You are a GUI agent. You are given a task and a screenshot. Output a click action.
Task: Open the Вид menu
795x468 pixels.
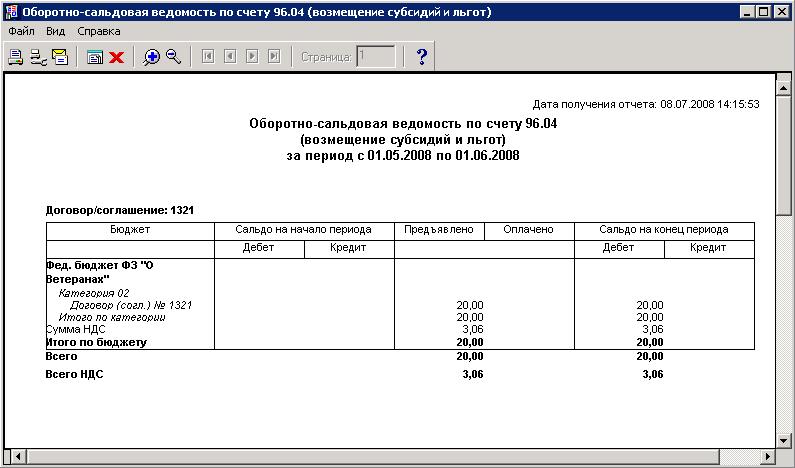56,31
